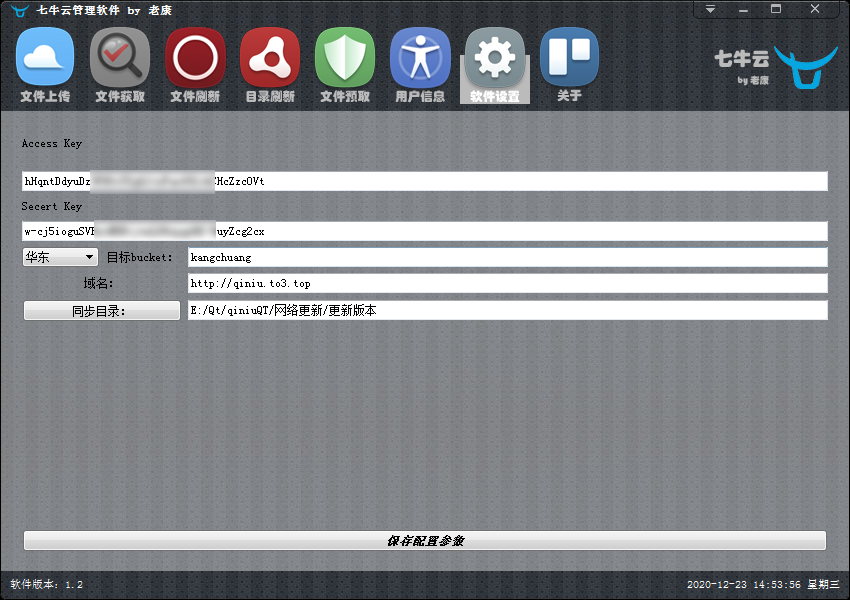Expand the 华东 region dropdown
850x600 pixels.
60,257
